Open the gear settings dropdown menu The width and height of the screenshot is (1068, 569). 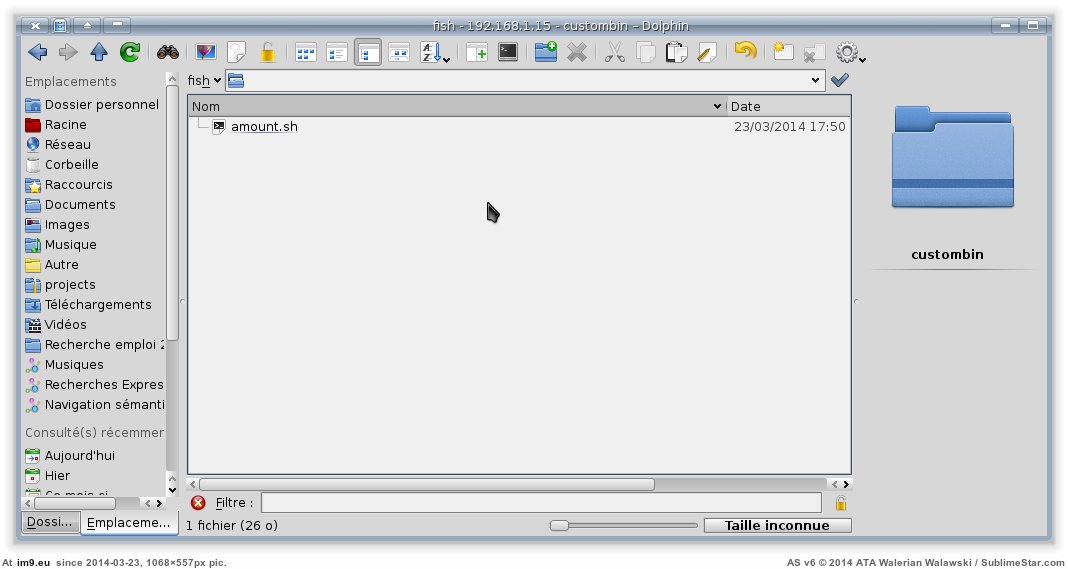[851, 53]
